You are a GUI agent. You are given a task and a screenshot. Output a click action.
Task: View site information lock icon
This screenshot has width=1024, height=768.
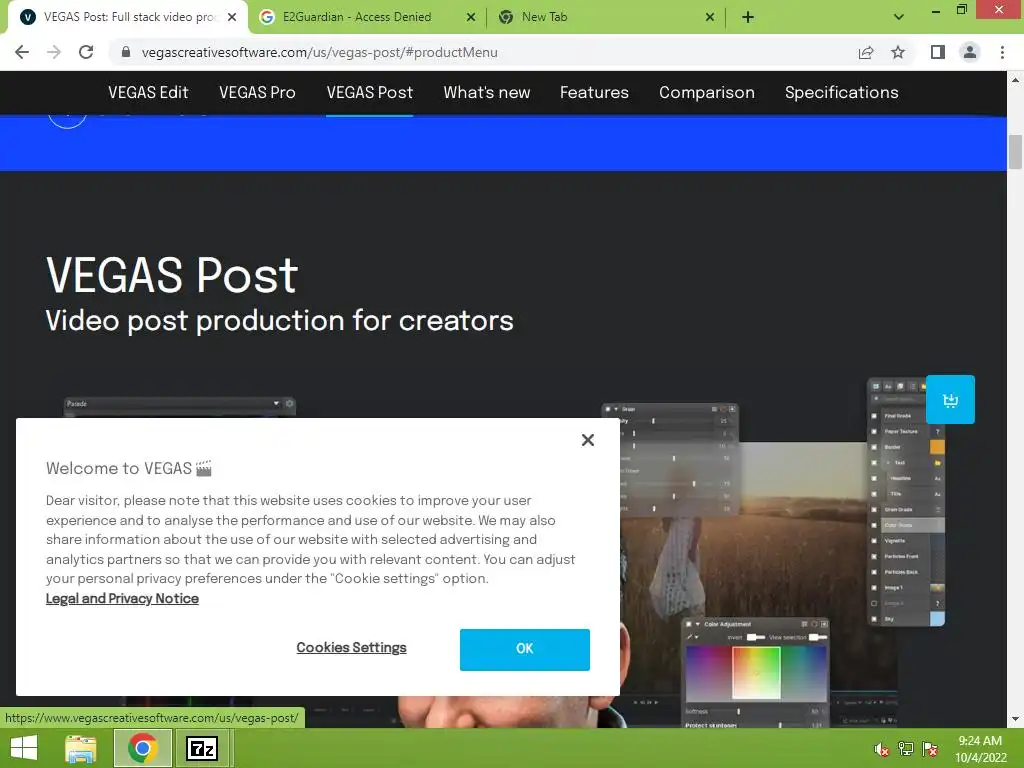click(126, 52)
